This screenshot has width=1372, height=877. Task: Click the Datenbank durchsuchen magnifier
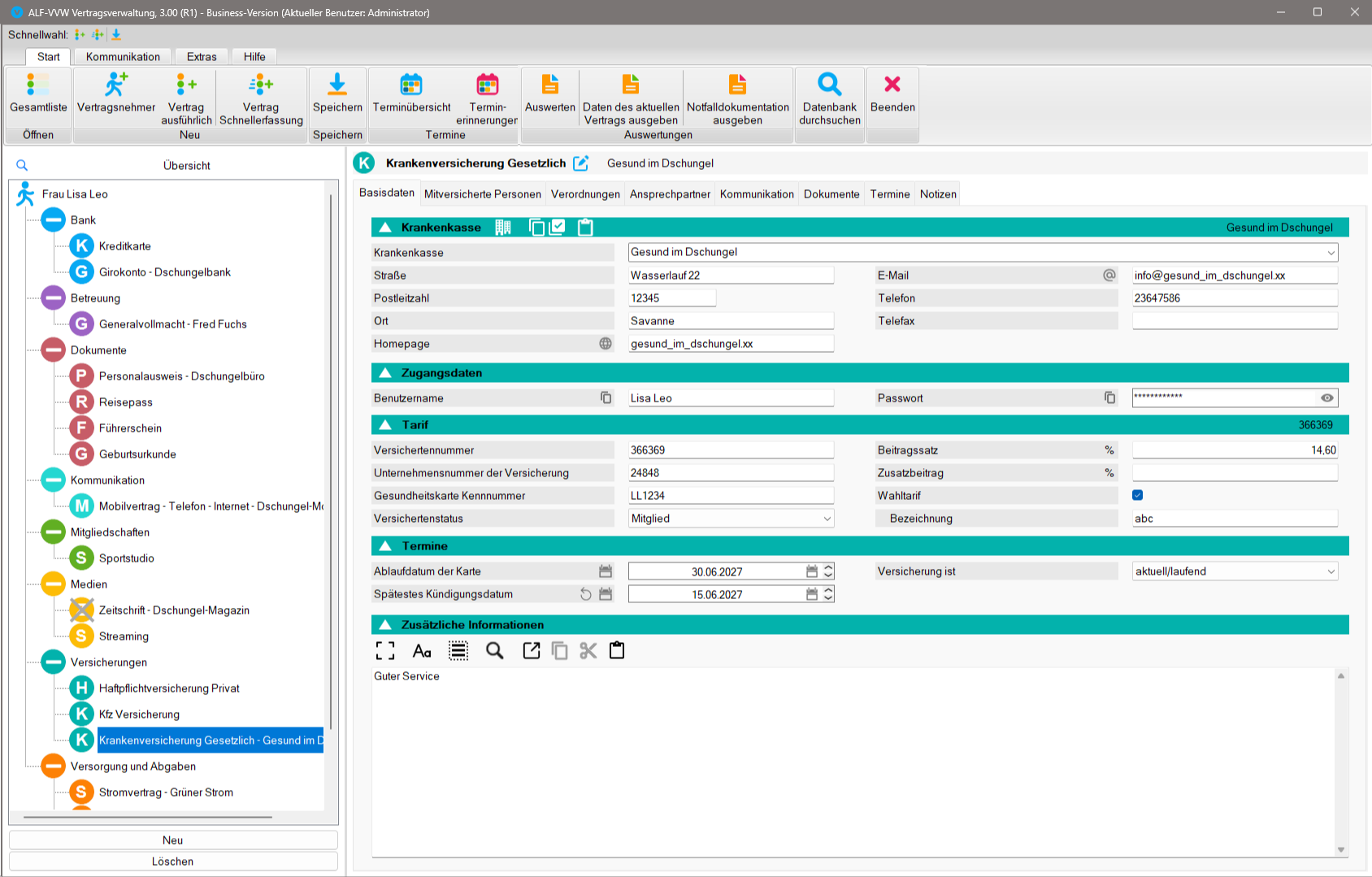(829, 85)
